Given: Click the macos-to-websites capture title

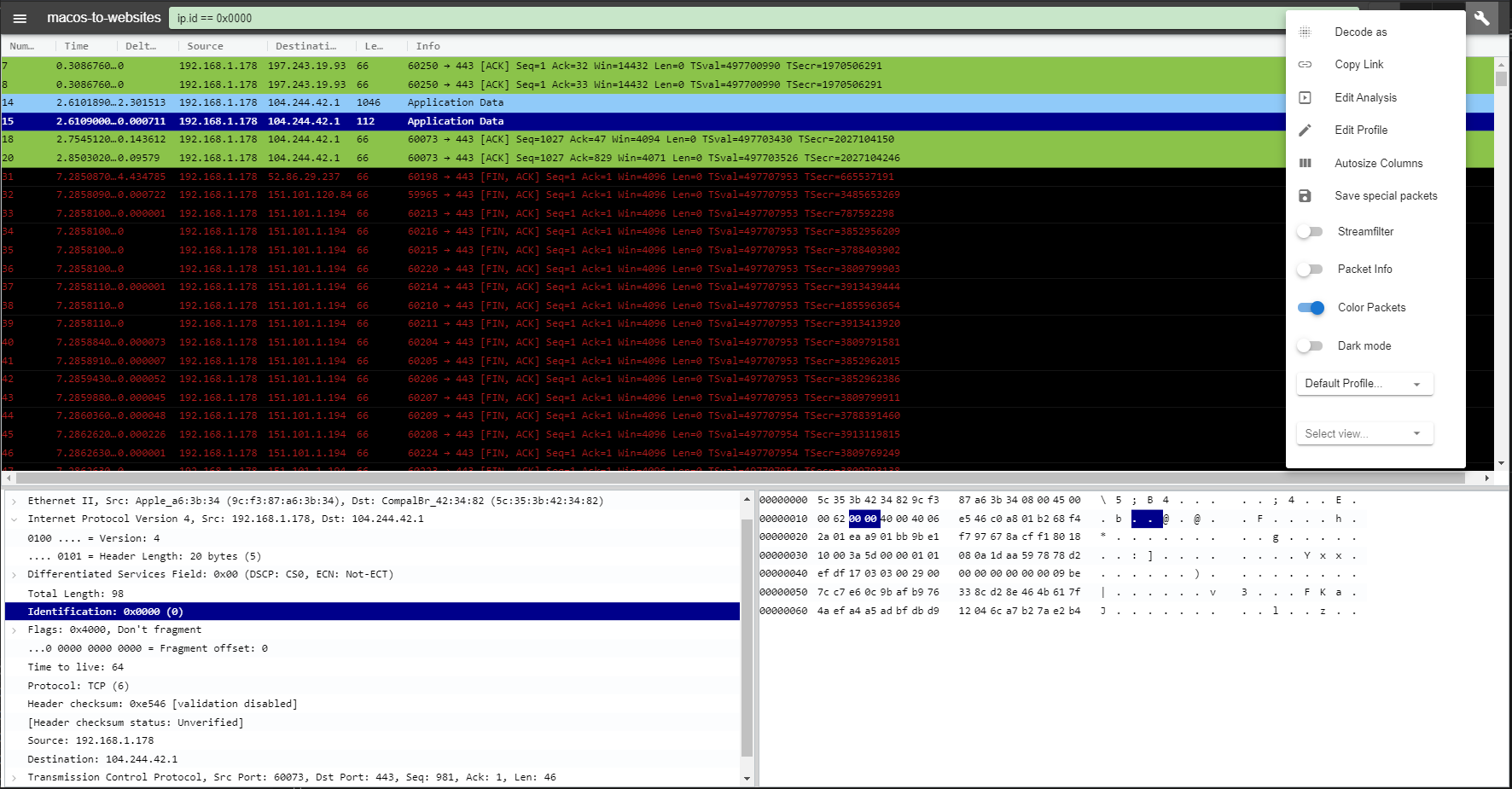Looking at the screenshot, I should point(104,18).
